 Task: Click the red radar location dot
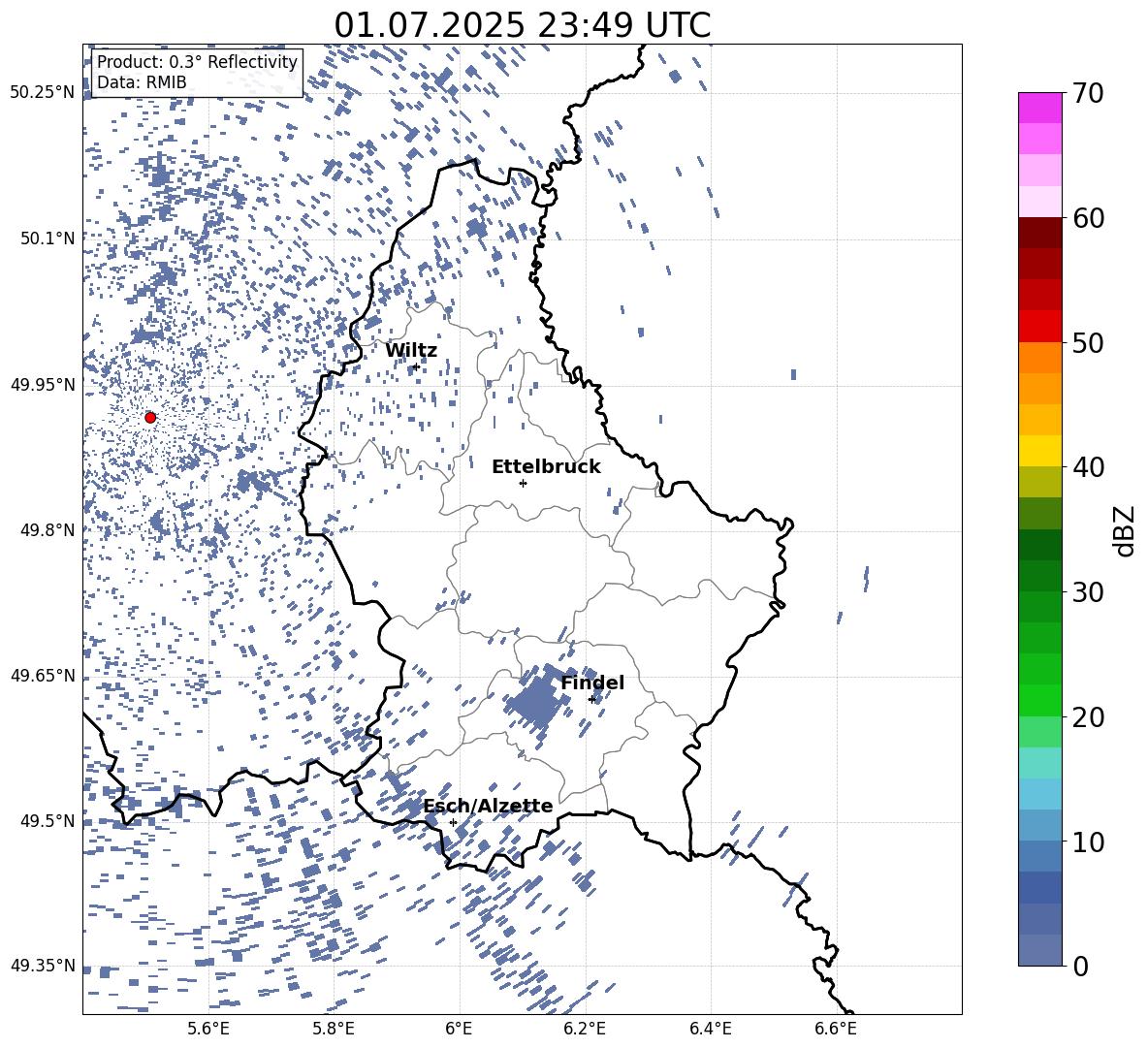(150, 417)
